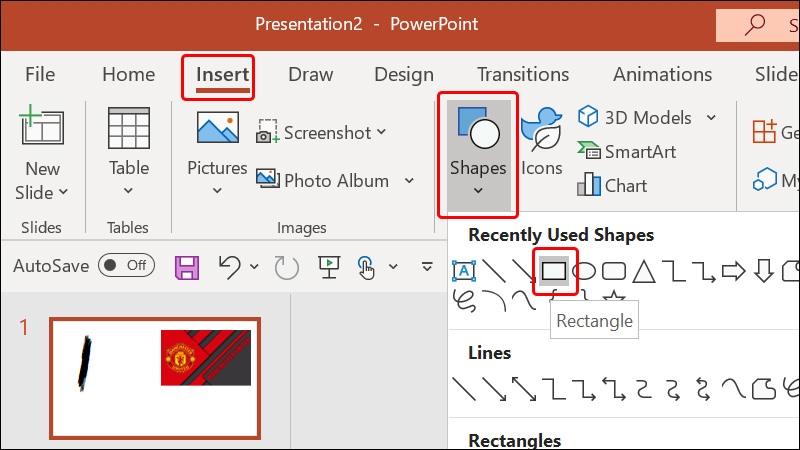Open the Touch/Mouse Mode dropdown arrow

[393, 266]
